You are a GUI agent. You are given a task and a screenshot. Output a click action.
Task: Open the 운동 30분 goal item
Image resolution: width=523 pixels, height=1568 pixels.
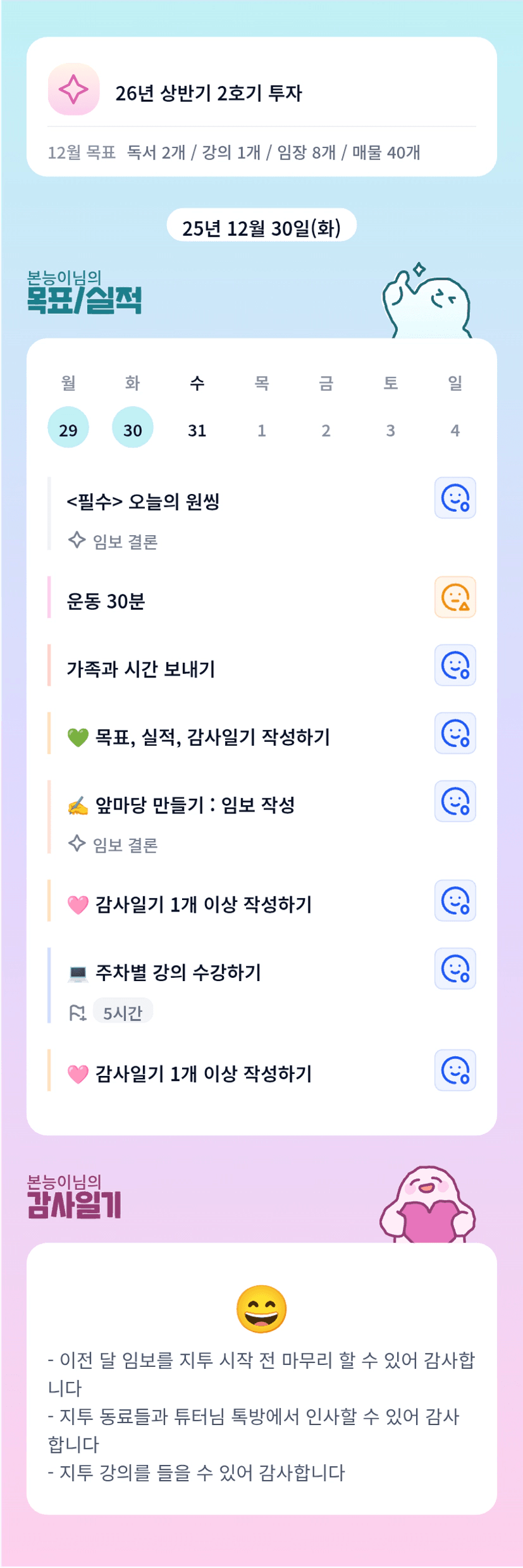point(106,601)
